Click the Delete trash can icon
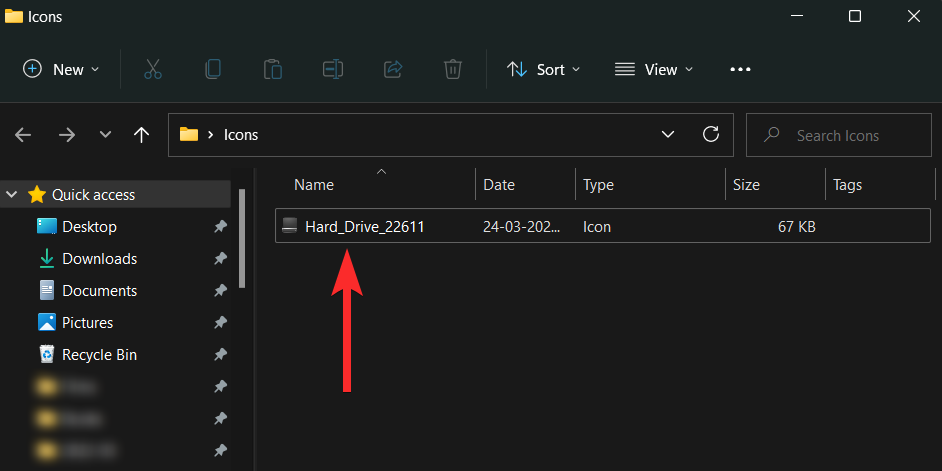942x471 pixels. (453, 69)
